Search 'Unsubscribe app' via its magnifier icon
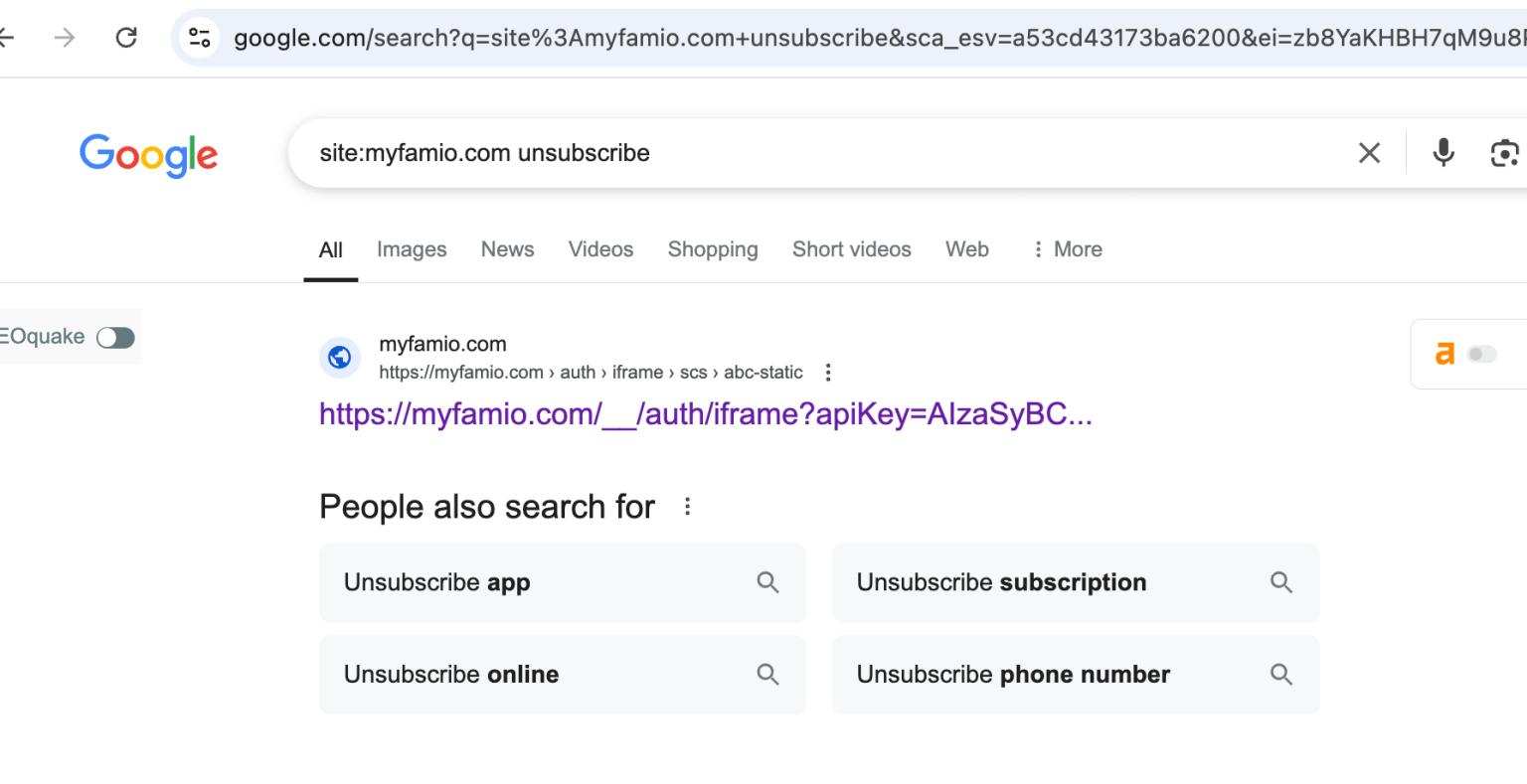 click(x=767, y=582)
